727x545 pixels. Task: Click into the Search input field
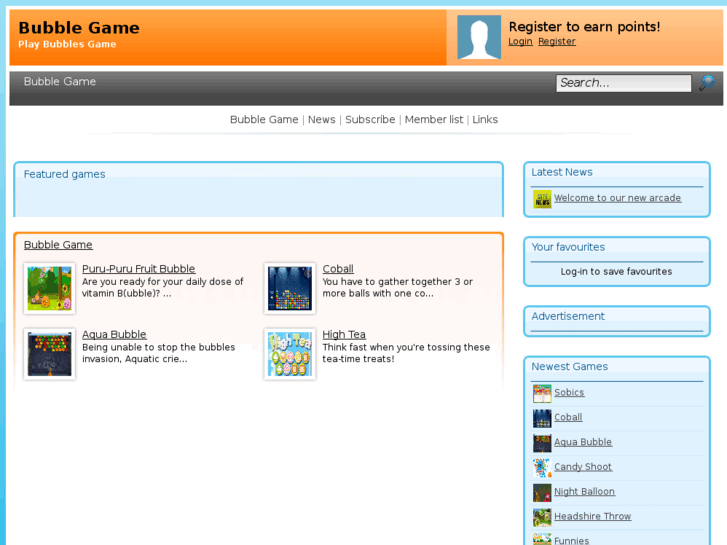[x=624, y=83]
